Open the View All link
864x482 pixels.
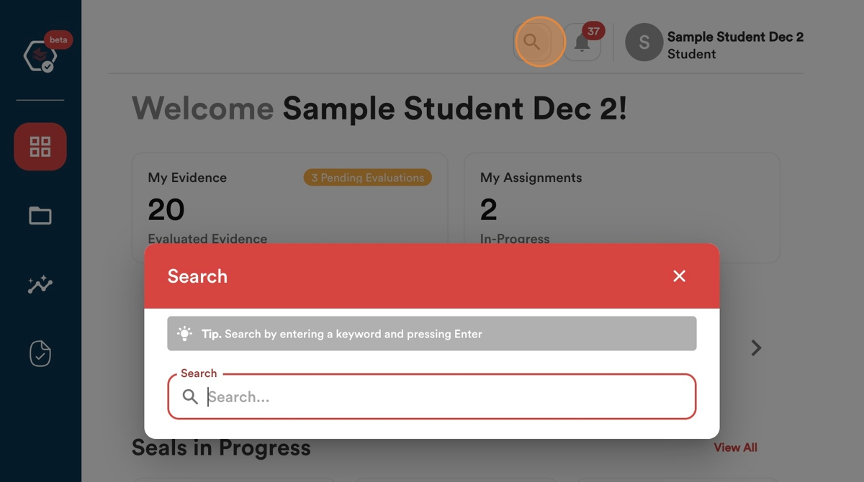pos(736,447)
